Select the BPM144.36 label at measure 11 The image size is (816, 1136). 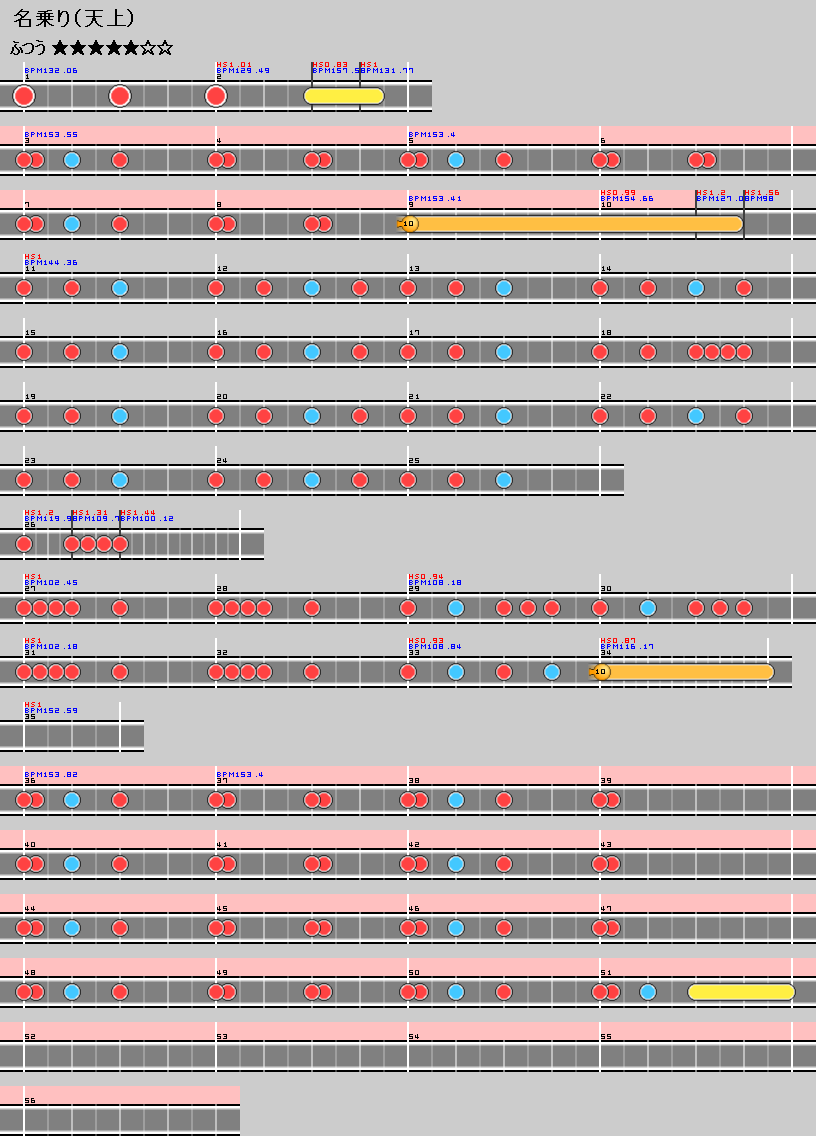point(51,263)
